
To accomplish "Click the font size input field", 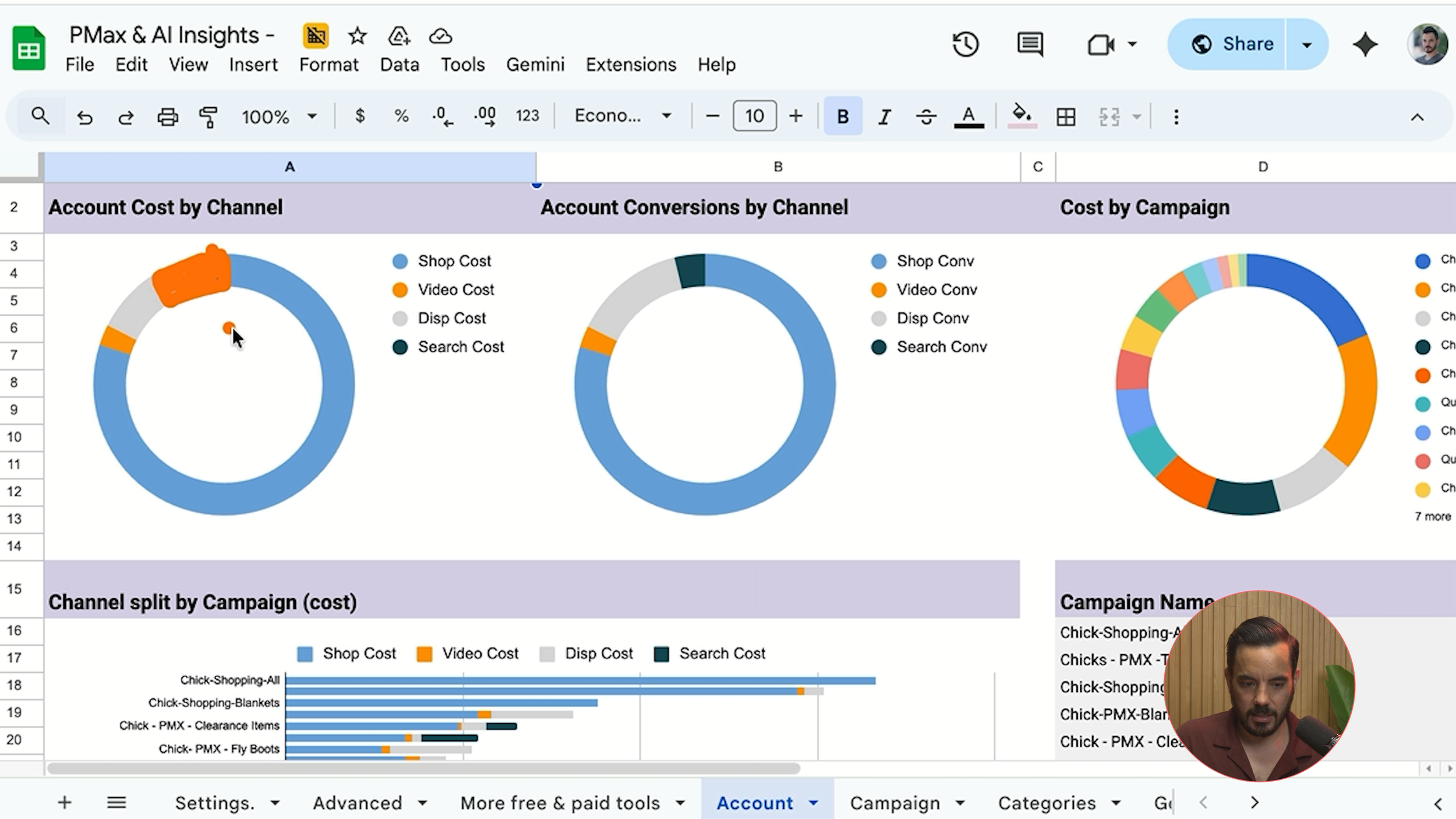I will (x=754, y=116).
